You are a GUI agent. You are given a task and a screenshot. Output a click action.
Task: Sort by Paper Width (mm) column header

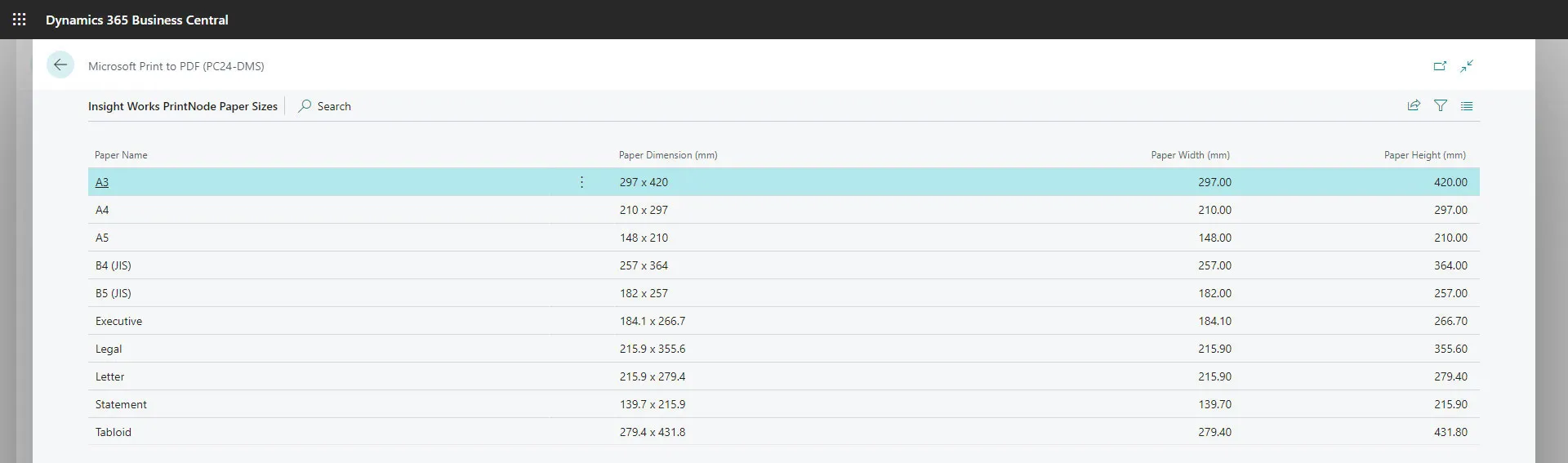(x=1190, y=155)
